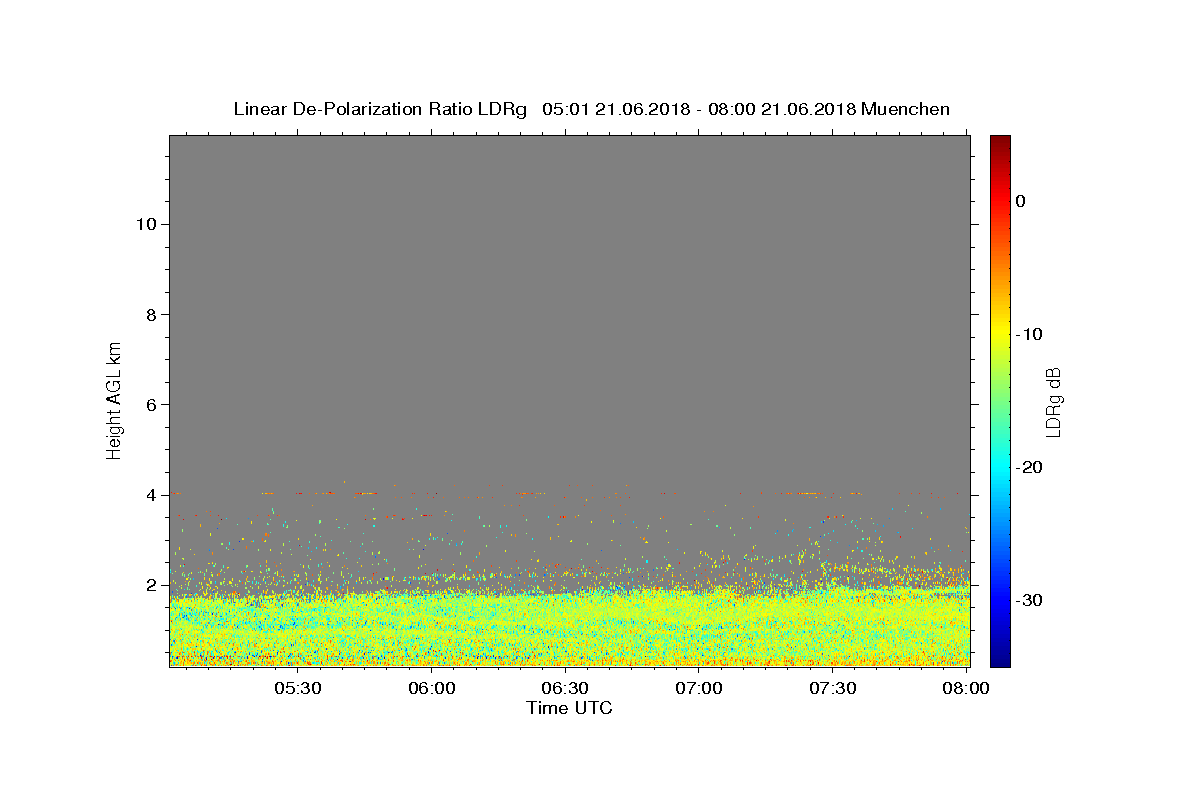Image resolution: width=1200 pixels, height=800 pixels.
Task: Click the height tick label 8
Action: [150, 314]
